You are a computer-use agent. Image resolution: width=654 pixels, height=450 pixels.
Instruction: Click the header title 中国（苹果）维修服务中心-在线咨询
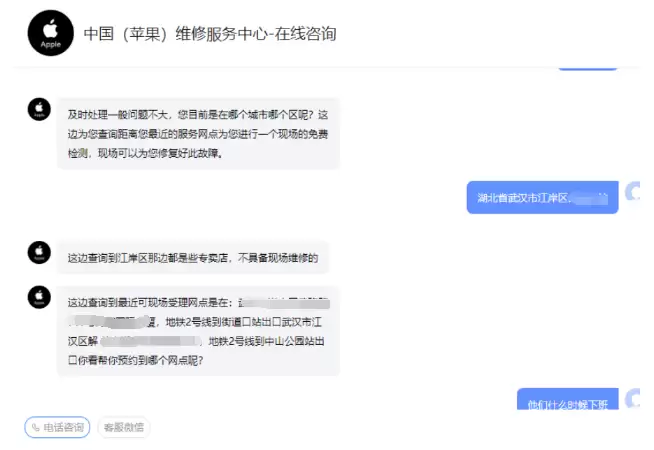(x=210, y=34)
